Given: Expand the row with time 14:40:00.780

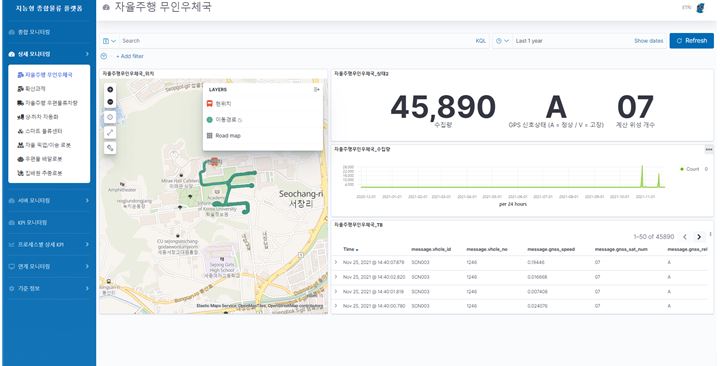Looking at the screenshot, I should [x=336, y=306].
